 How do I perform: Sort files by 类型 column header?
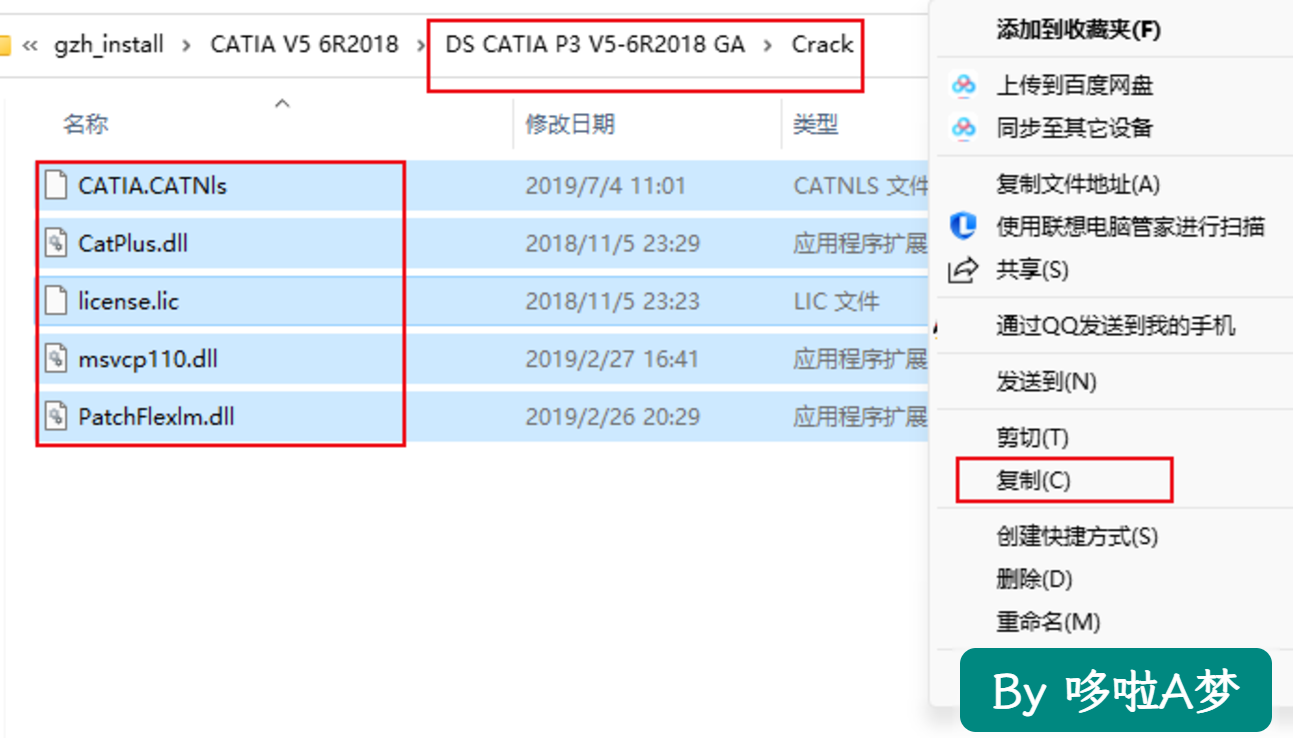click(815, 124)
